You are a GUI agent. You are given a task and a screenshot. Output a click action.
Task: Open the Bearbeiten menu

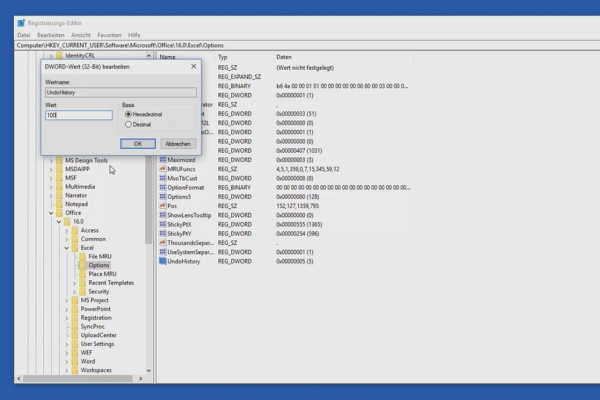click(x=51, y=35)
